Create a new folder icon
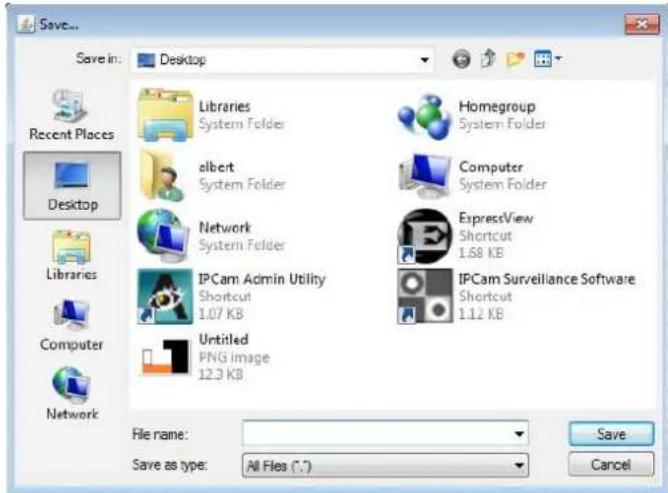 (515, 59)
